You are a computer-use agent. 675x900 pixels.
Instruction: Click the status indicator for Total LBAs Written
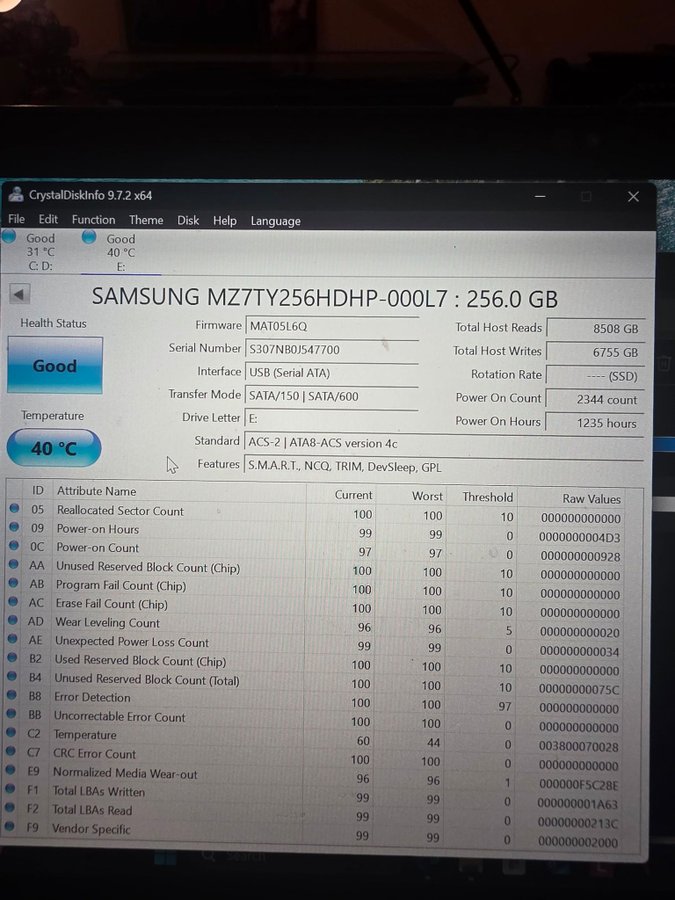tap(13, 791)
